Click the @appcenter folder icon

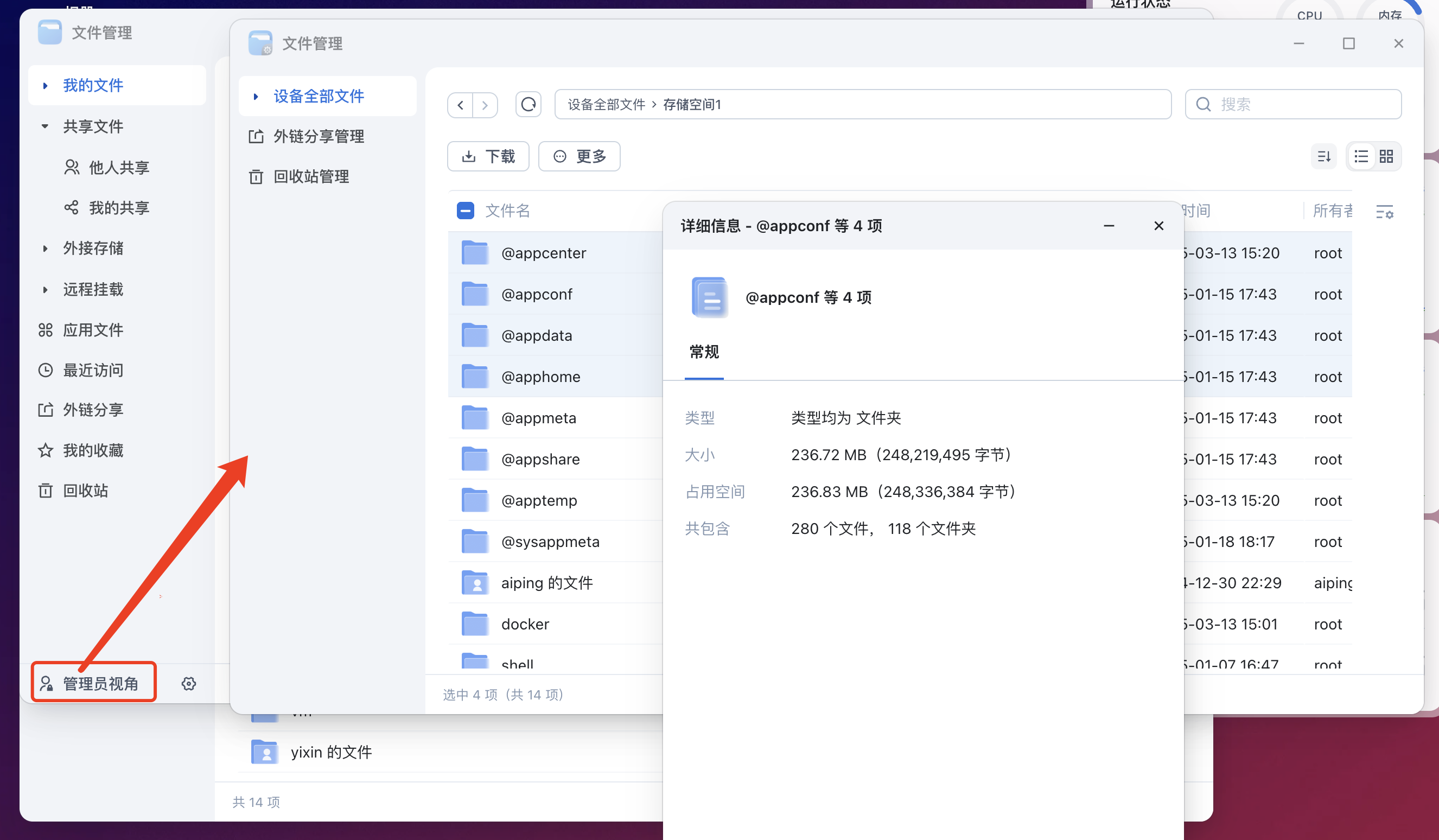pyautogui.click(x=475, y=252)
